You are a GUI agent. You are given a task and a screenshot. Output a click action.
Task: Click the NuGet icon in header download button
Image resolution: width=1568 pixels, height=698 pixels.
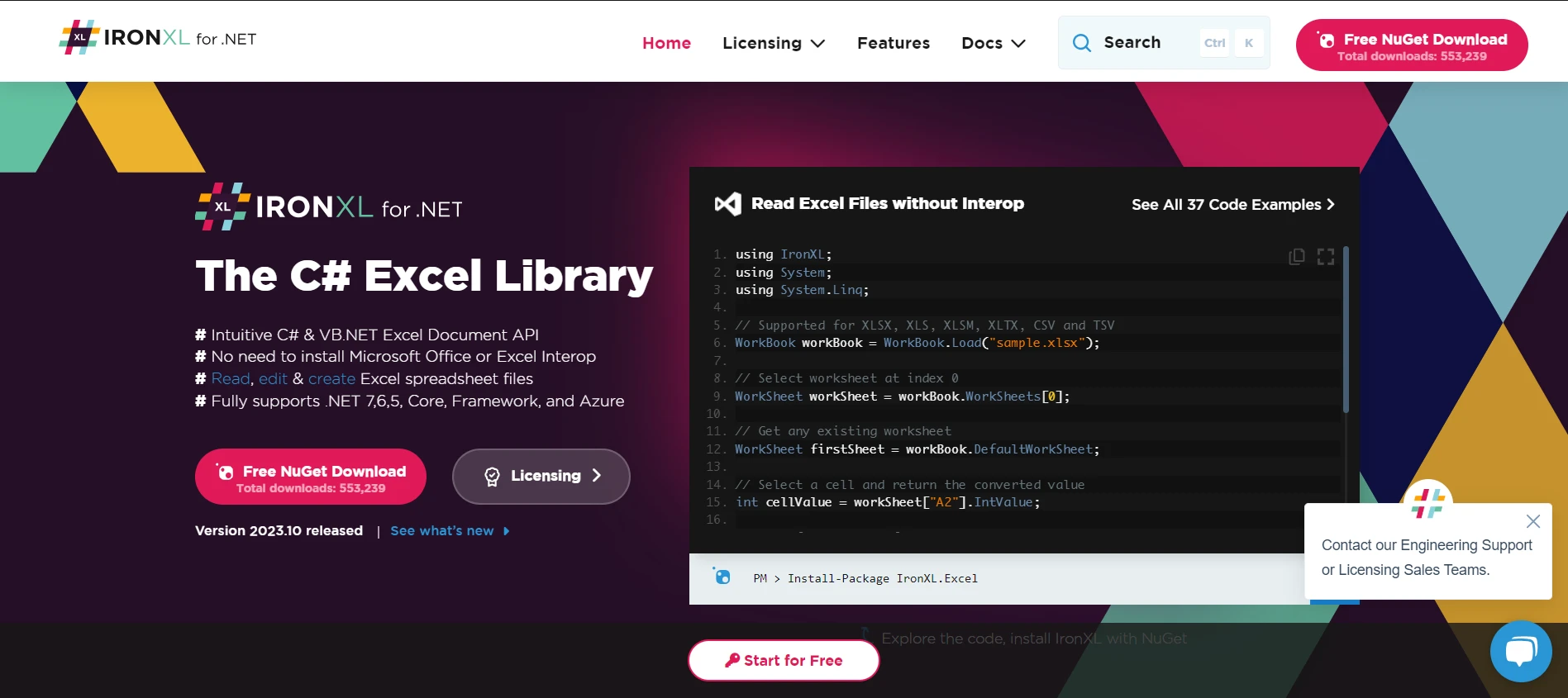point(1326,40)
